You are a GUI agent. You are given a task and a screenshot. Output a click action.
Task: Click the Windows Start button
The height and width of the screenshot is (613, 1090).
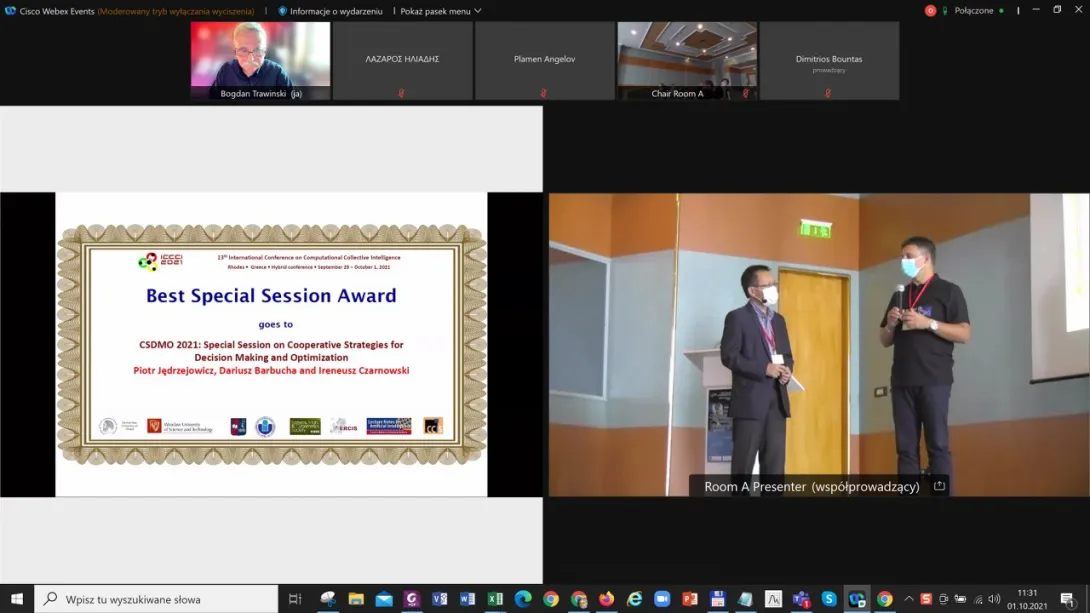point(17,599)
